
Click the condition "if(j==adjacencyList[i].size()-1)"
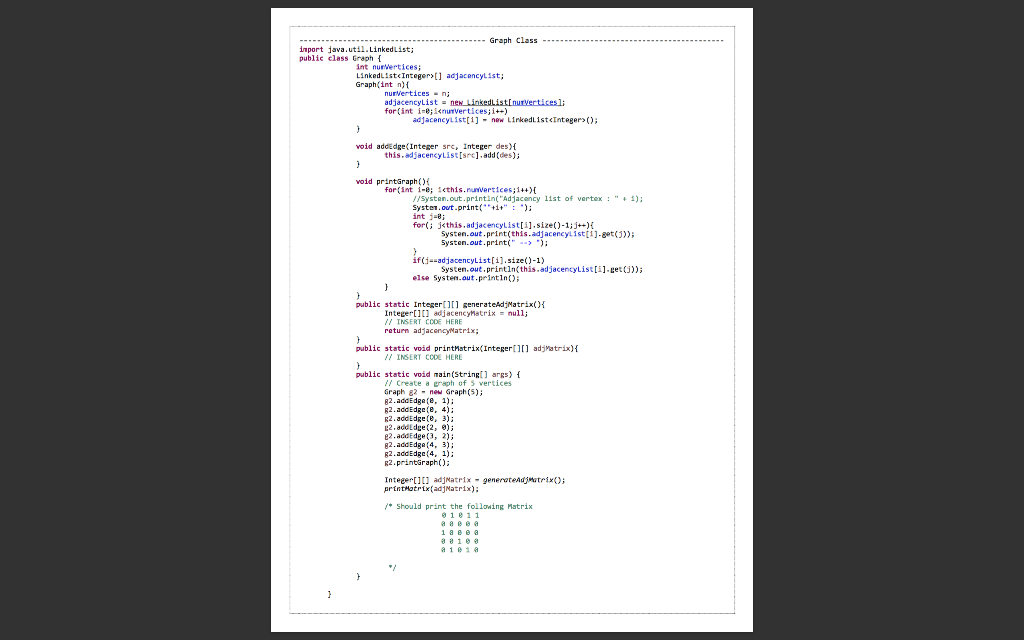pos(478,261)
